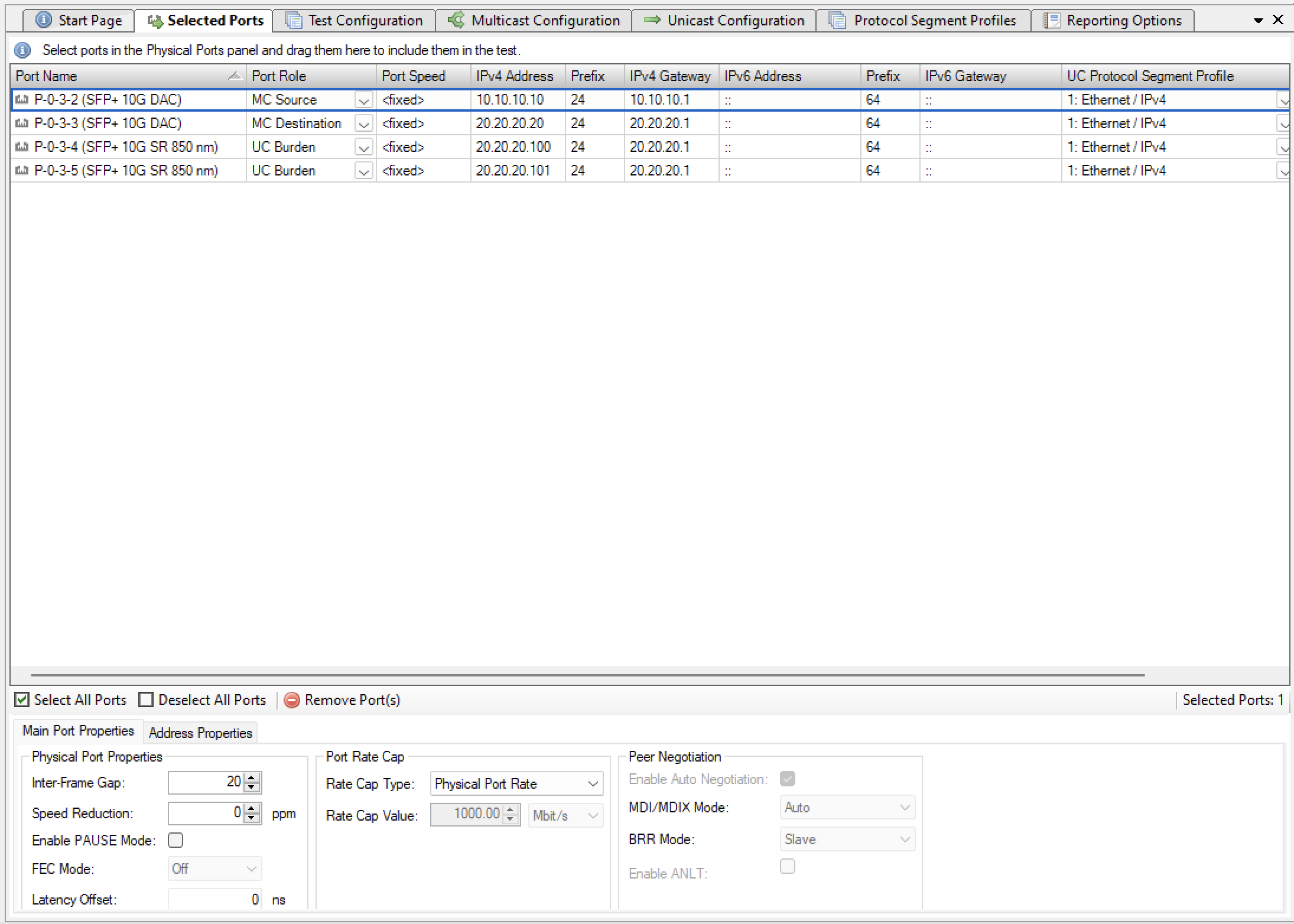
Task: Click the horizontal scrollbar under port list
Action: (587, 675)
